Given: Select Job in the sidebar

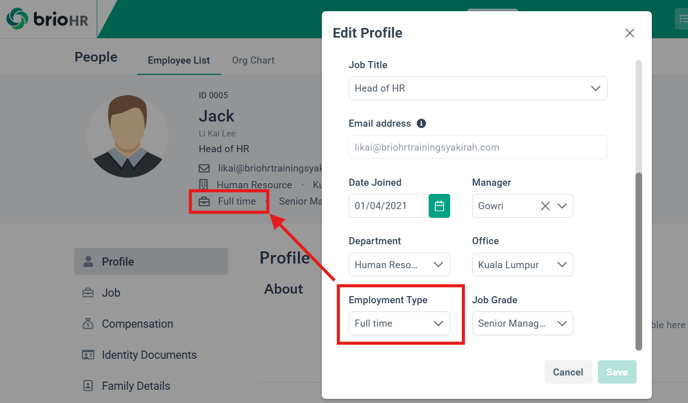Looking at the screenshot, I should point(111,293).
